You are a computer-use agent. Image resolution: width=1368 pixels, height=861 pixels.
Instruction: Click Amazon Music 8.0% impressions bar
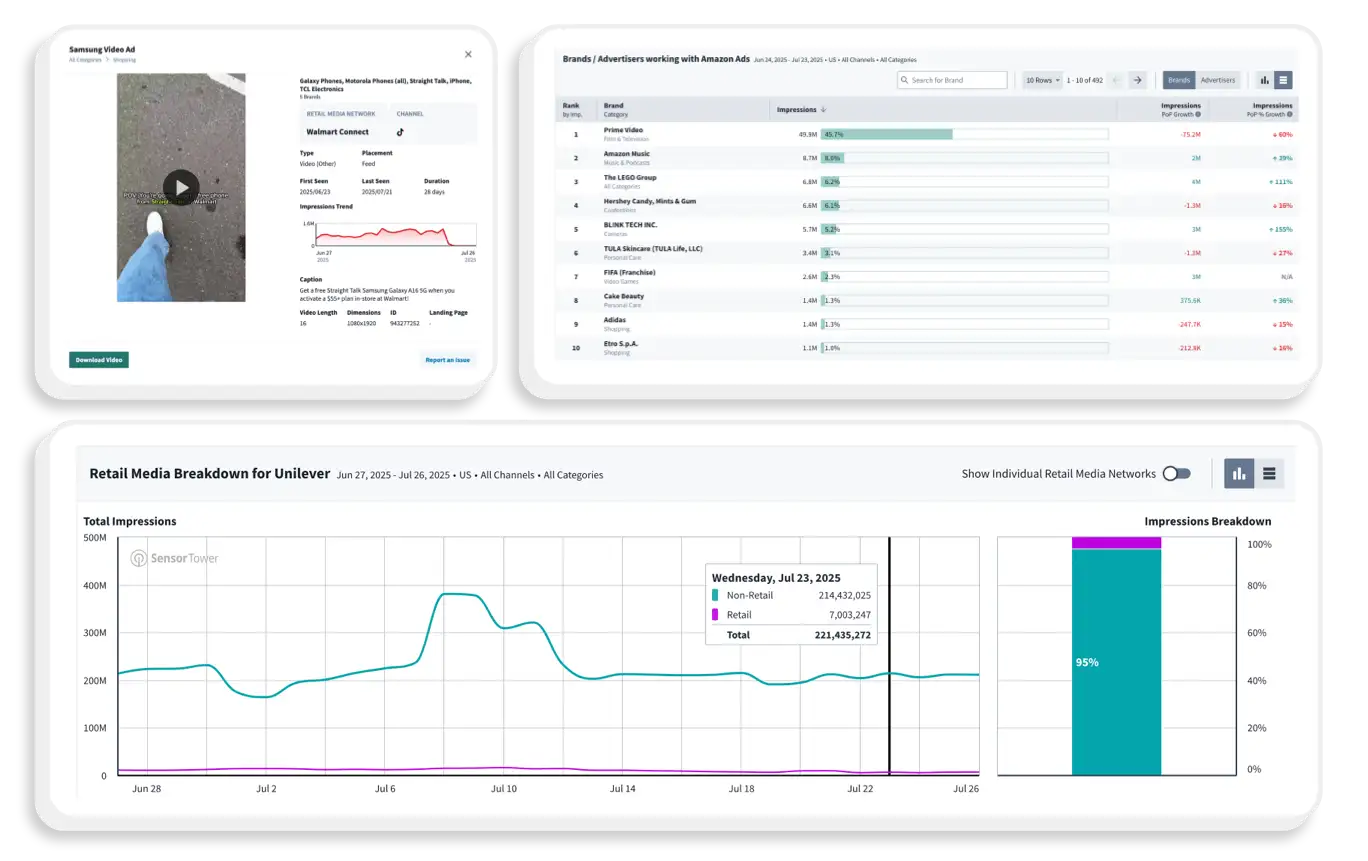tap(833, 158)
